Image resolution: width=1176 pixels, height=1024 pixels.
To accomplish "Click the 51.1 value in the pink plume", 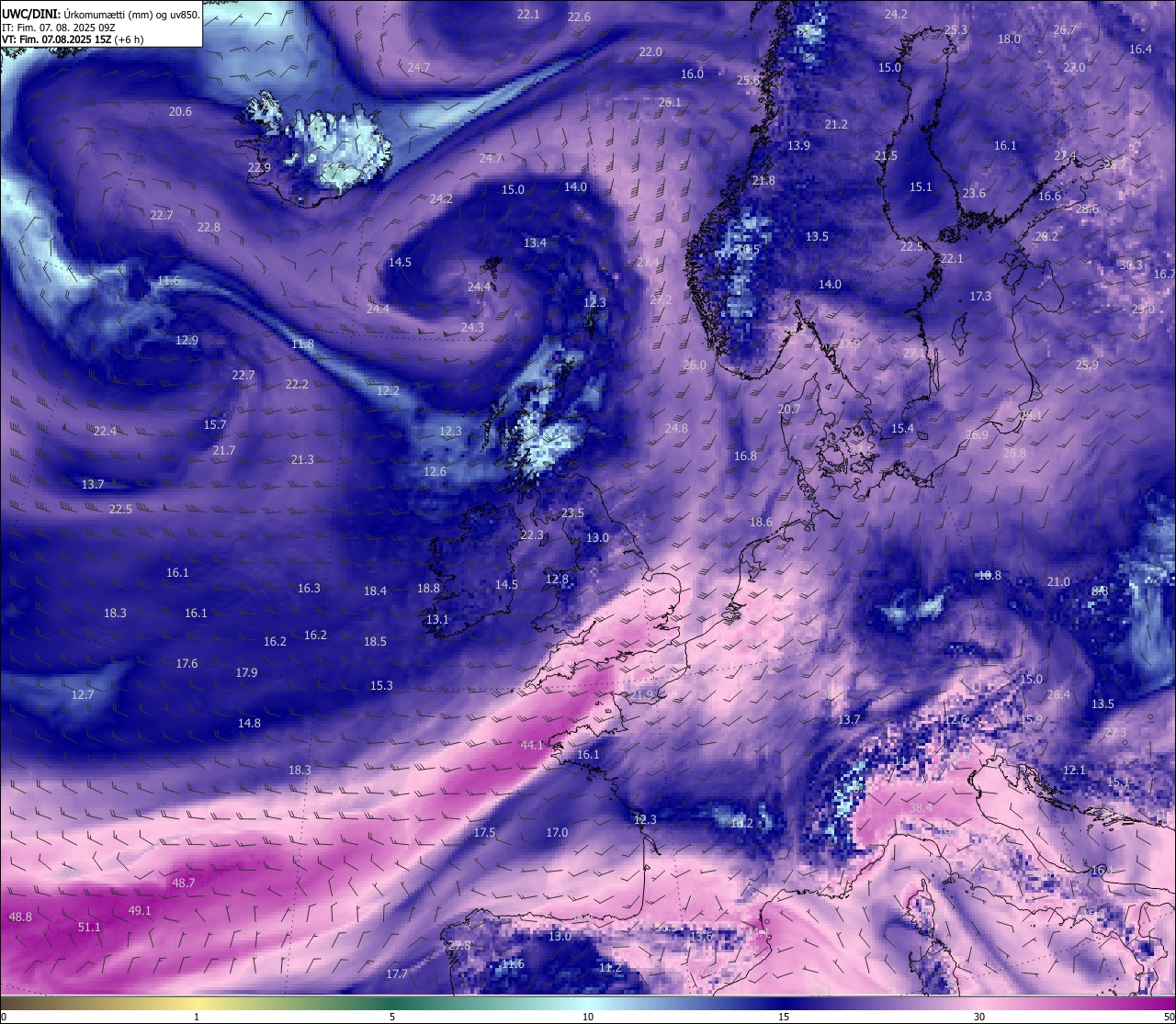I will coord(89,928).
